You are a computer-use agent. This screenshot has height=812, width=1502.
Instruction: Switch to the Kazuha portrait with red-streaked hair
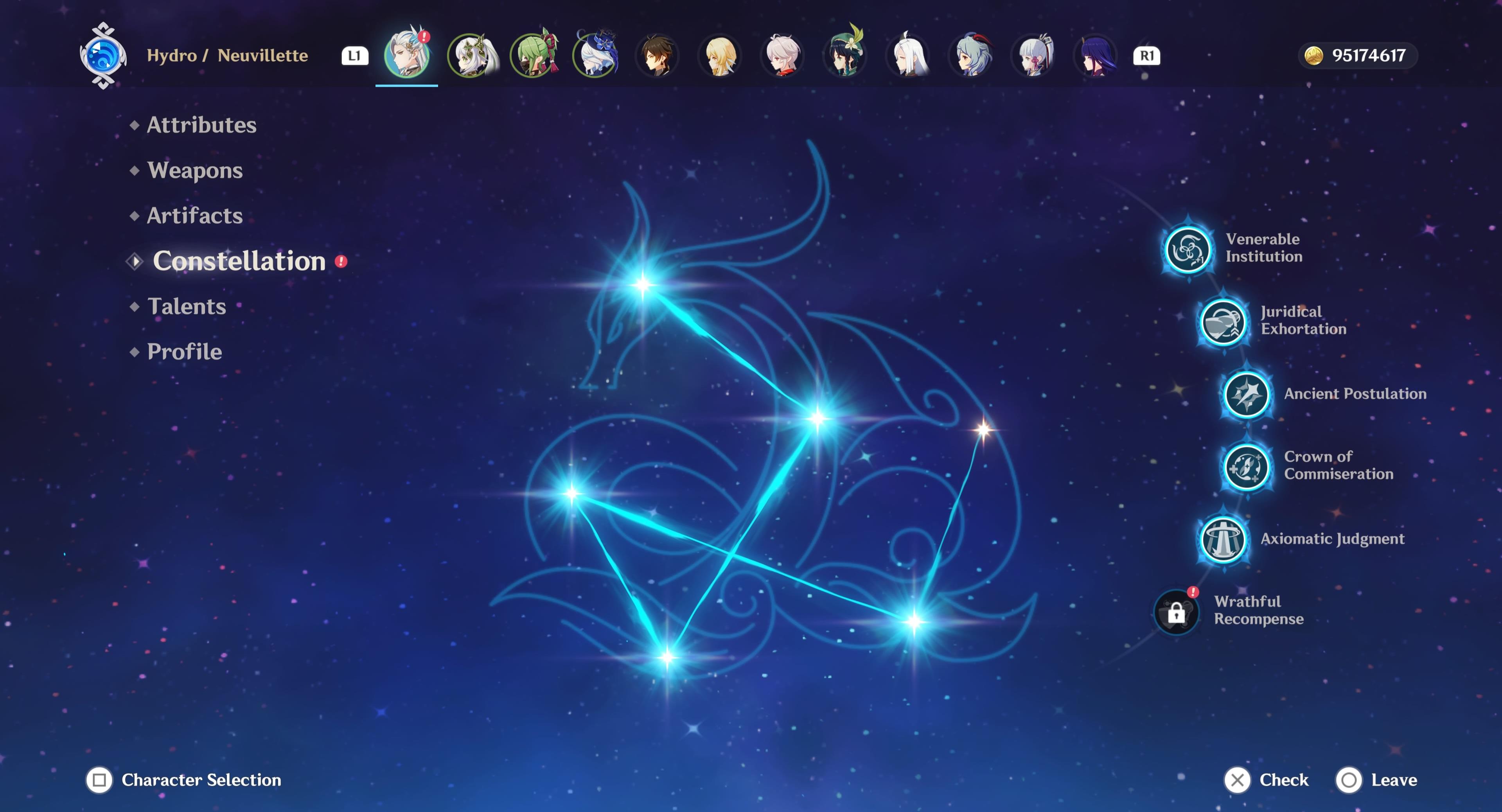(x=782, y=56)
